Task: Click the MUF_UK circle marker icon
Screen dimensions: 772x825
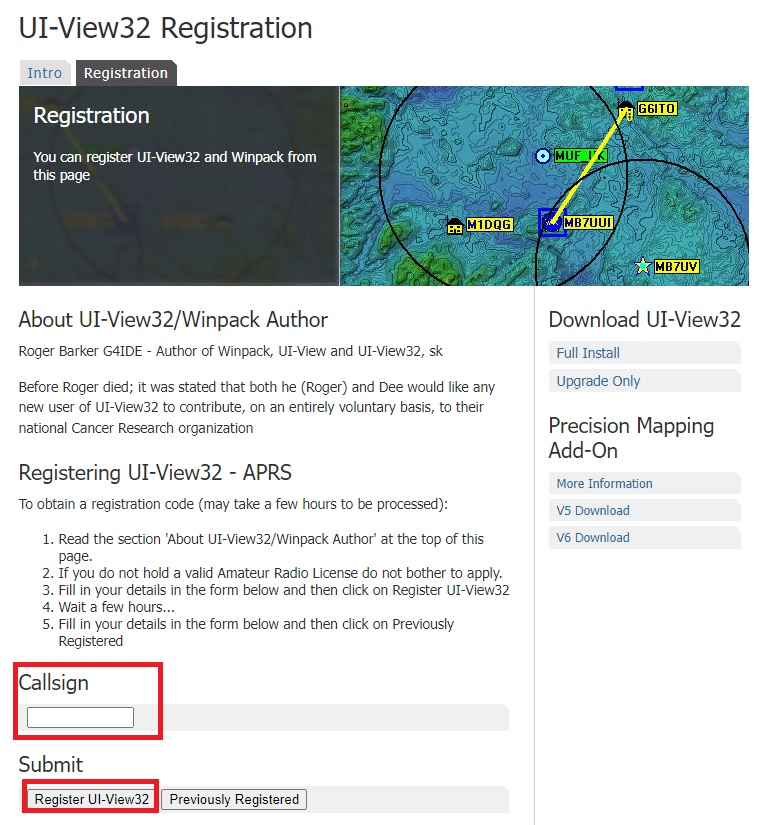Action: [543, 156]
